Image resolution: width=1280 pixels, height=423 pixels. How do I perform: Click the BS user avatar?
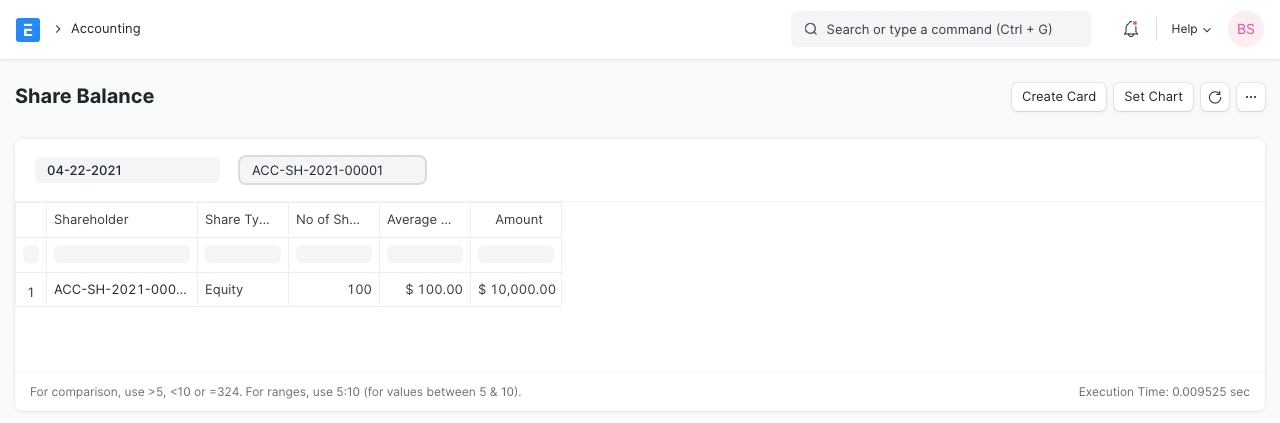[x=1245, y=29]
